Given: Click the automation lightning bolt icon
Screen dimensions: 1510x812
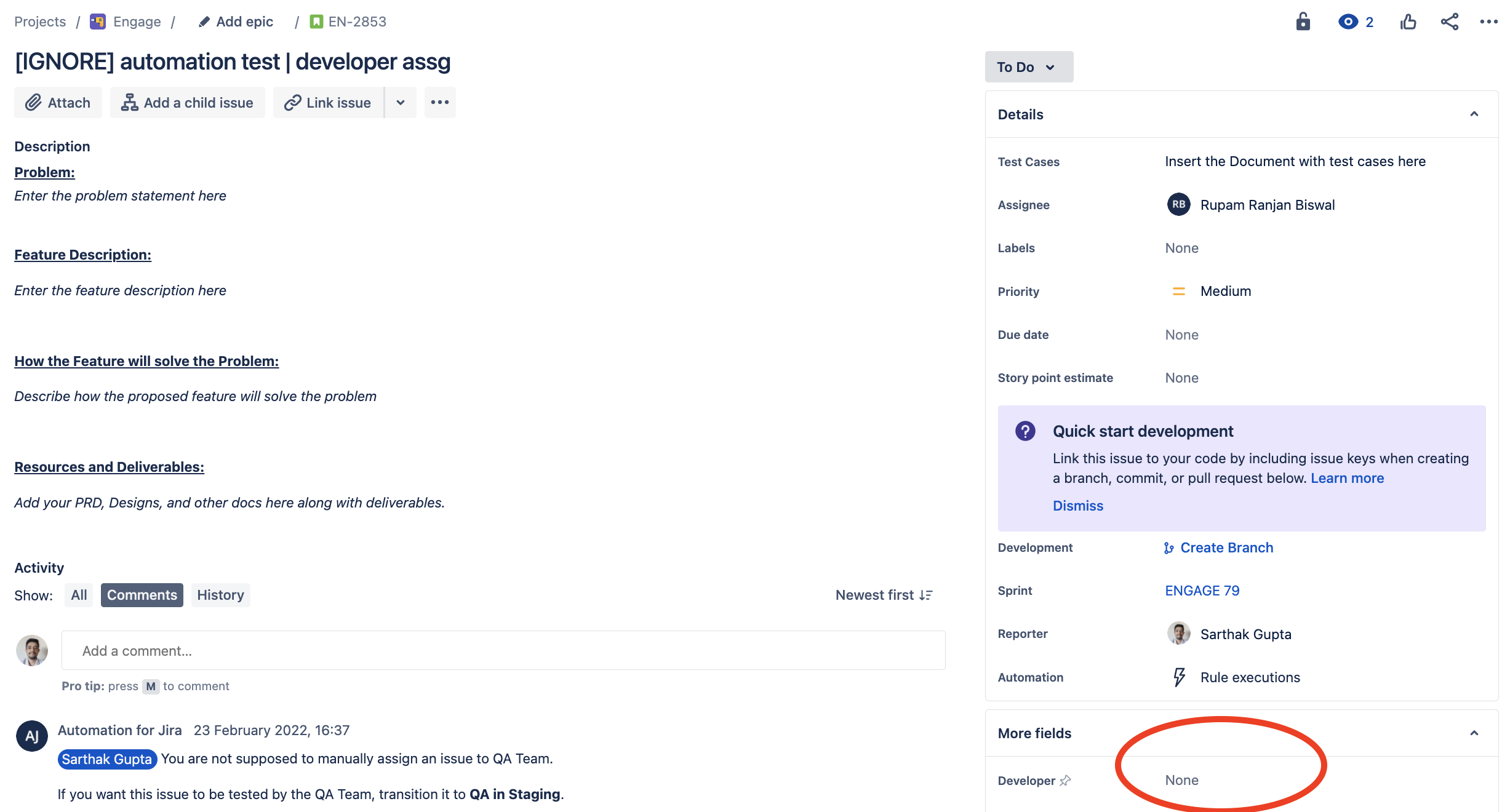Looking at the screenshot, I should pos(1179,677).
